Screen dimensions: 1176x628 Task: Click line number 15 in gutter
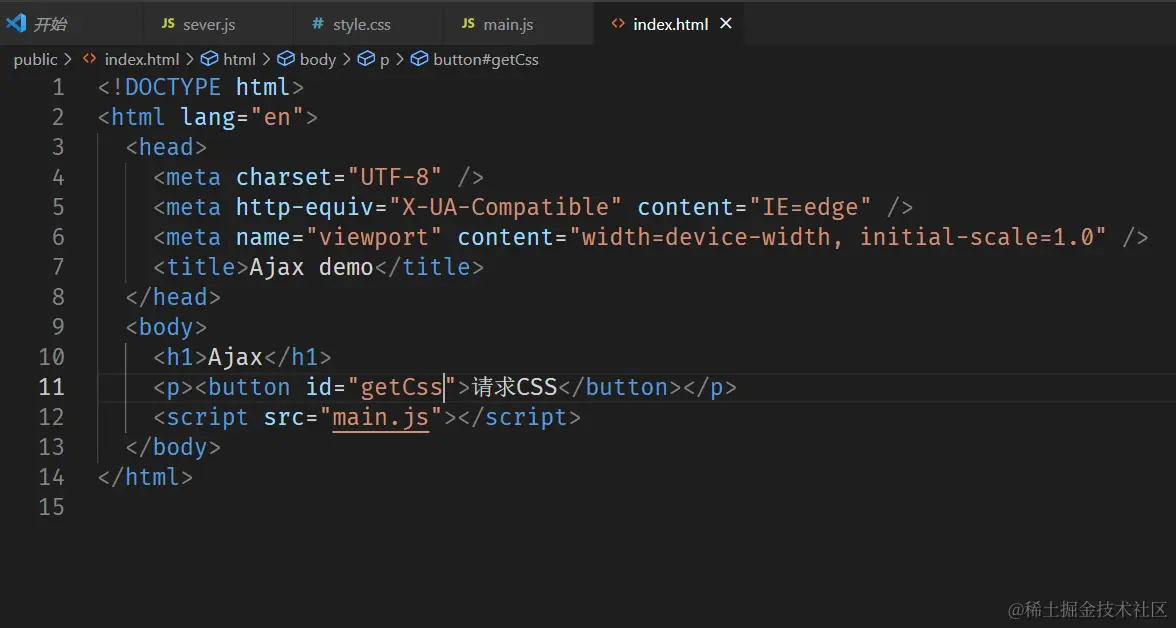pyautogui.click(x=52, y=507)
